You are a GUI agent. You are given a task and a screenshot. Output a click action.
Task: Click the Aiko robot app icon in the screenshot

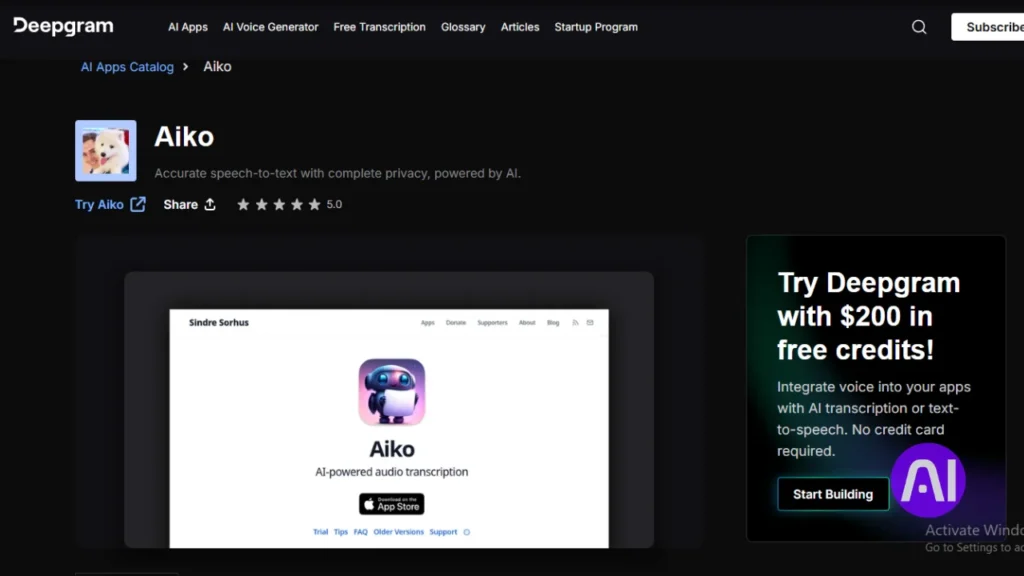[x=391, y=393]
